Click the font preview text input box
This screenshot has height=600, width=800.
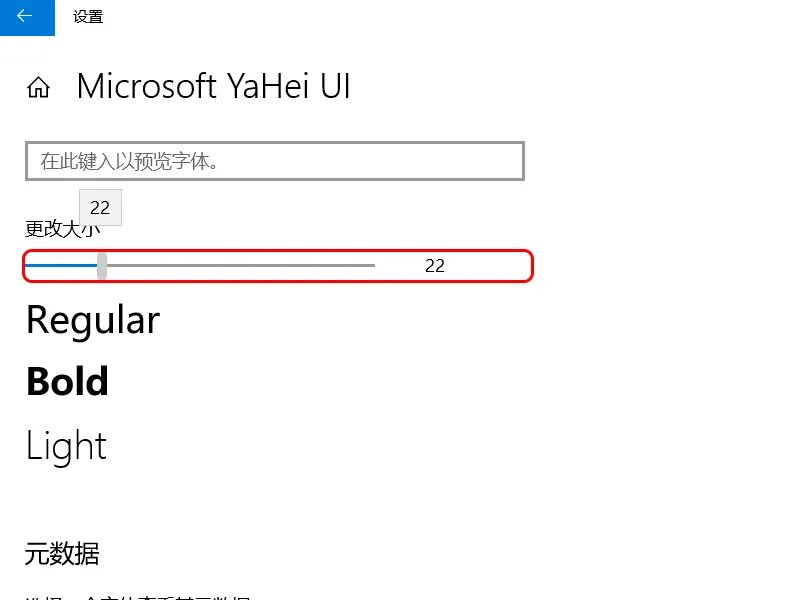coord(274,161)
